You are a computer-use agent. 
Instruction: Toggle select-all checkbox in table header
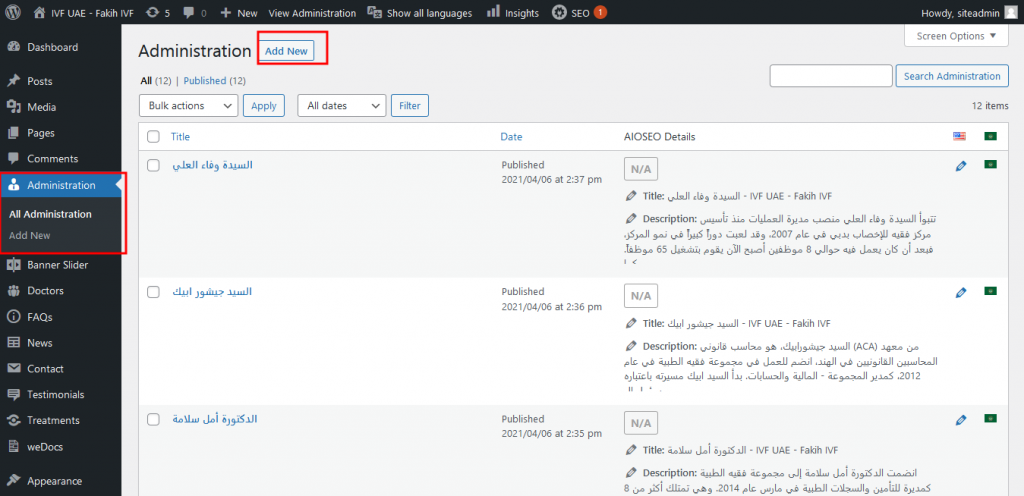[x=153, y=136]
